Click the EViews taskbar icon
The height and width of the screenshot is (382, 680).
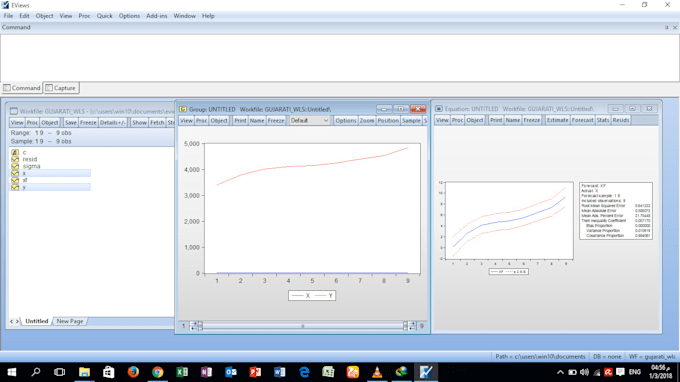[x=426, y=372]
